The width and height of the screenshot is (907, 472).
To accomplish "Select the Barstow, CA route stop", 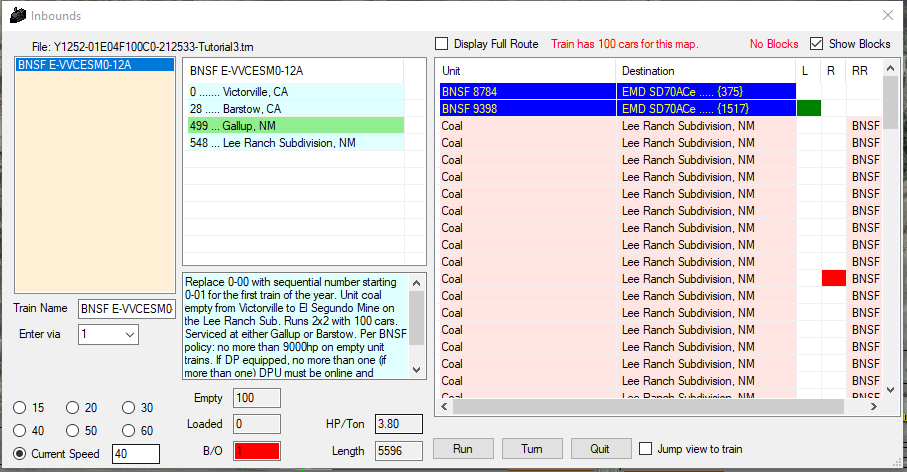I will (296, 109).
